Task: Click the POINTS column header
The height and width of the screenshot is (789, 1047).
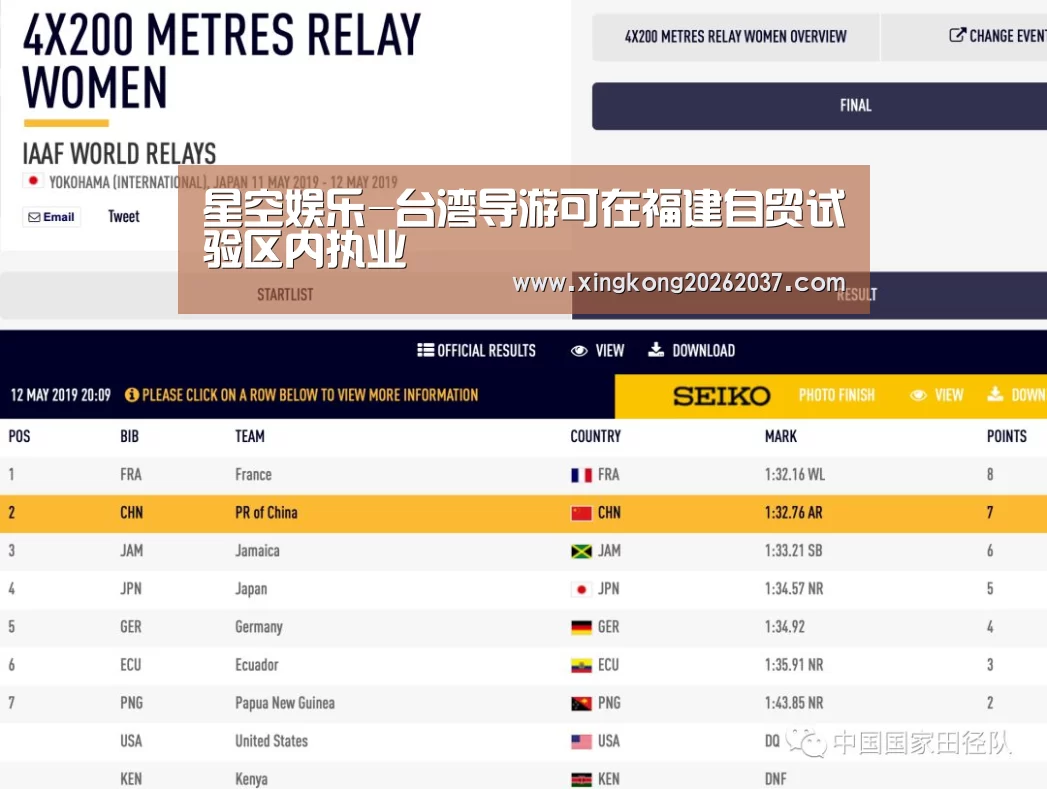Action: point(1007,437)
